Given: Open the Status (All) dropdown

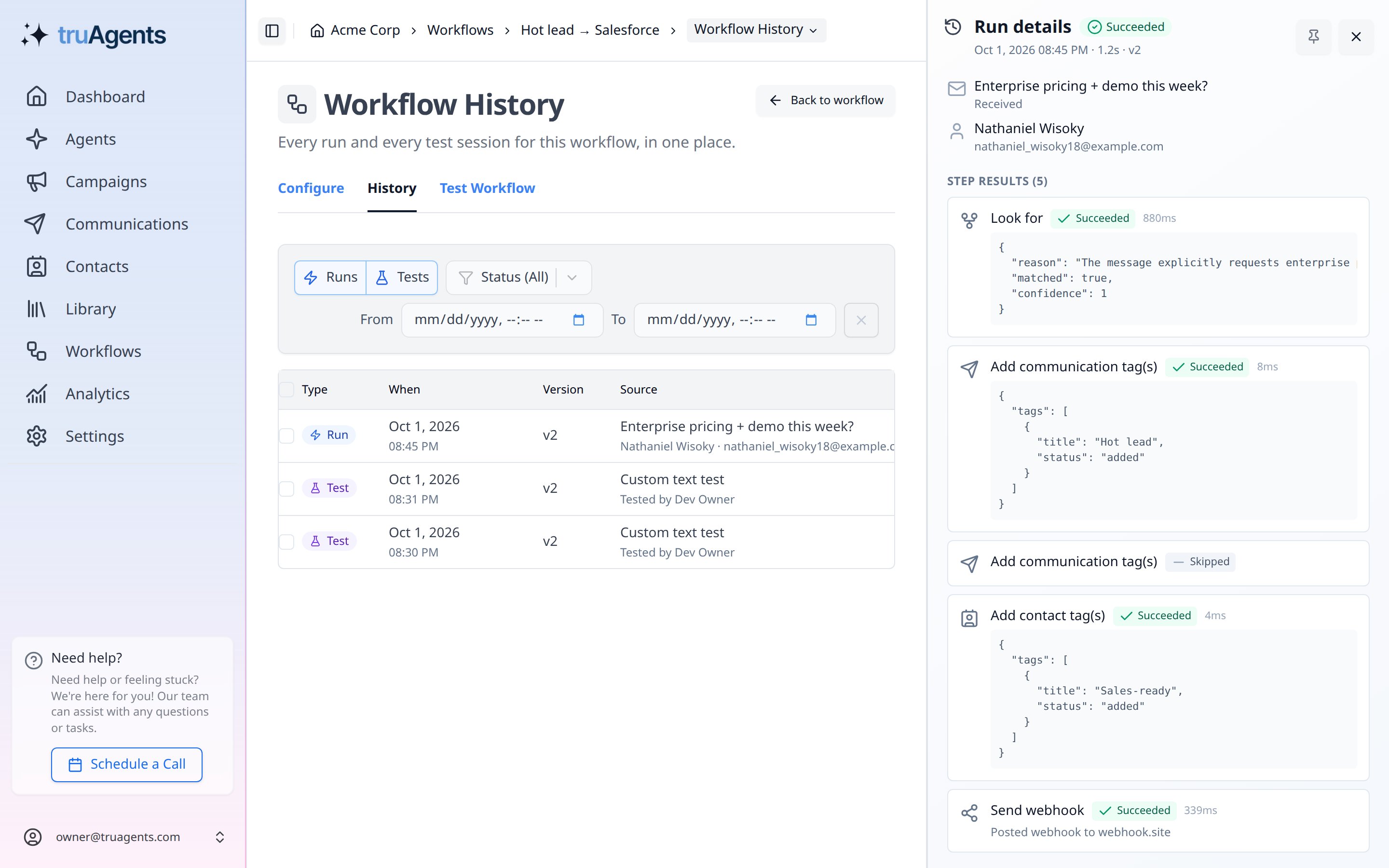Looking at the screenshot, I should [x=518, y=278].
